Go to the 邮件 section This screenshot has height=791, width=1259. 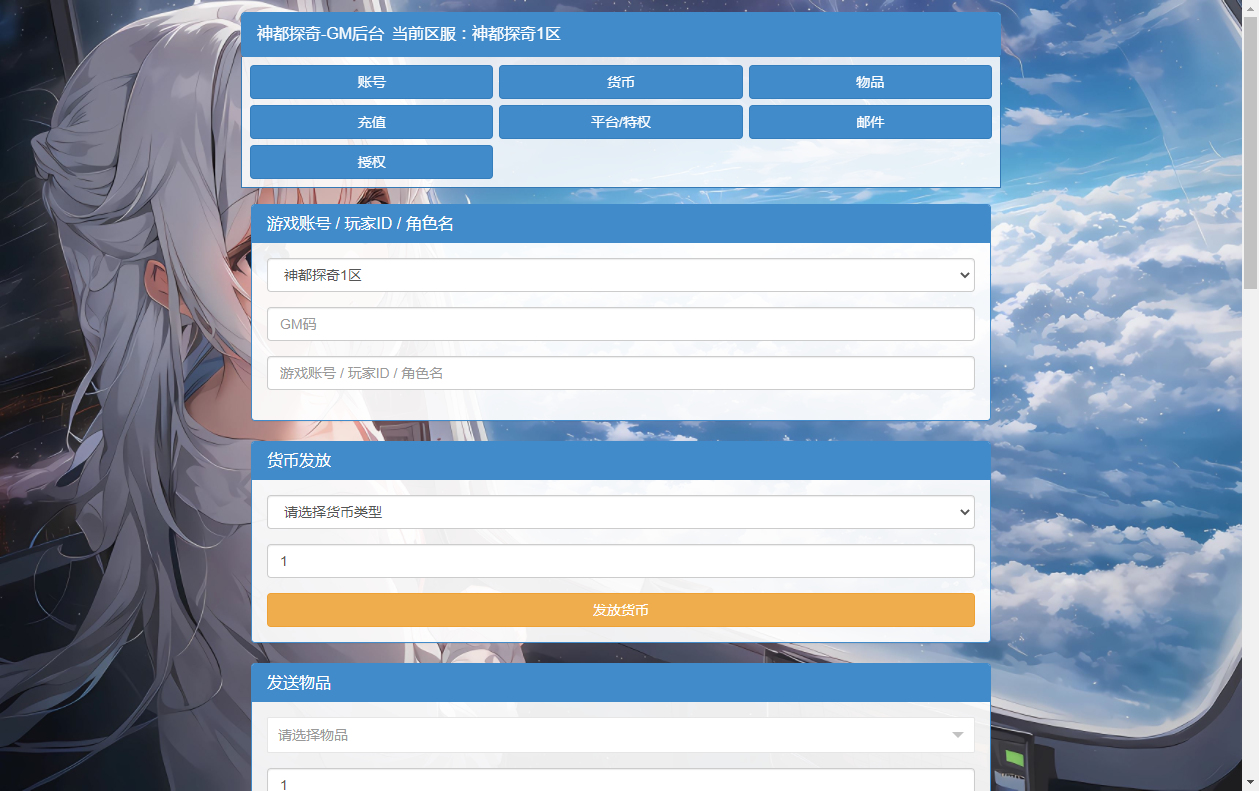pyautogui.click(x=870, y=122)
